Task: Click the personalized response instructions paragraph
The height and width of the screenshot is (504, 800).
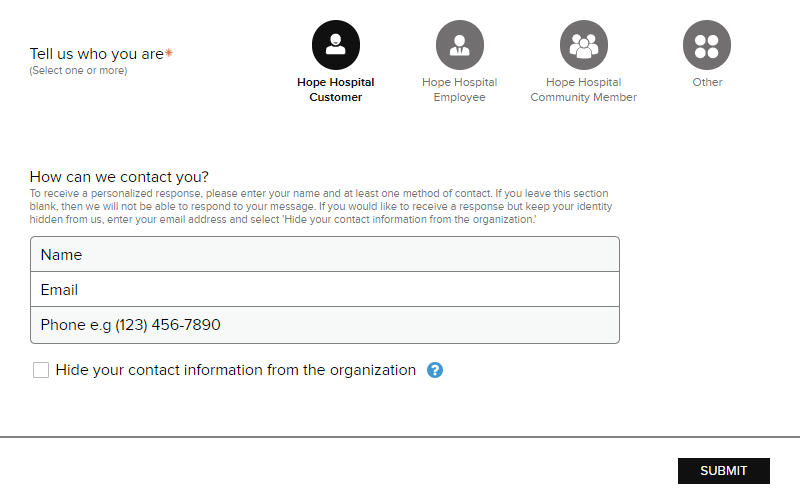Action: click(321, 207)
